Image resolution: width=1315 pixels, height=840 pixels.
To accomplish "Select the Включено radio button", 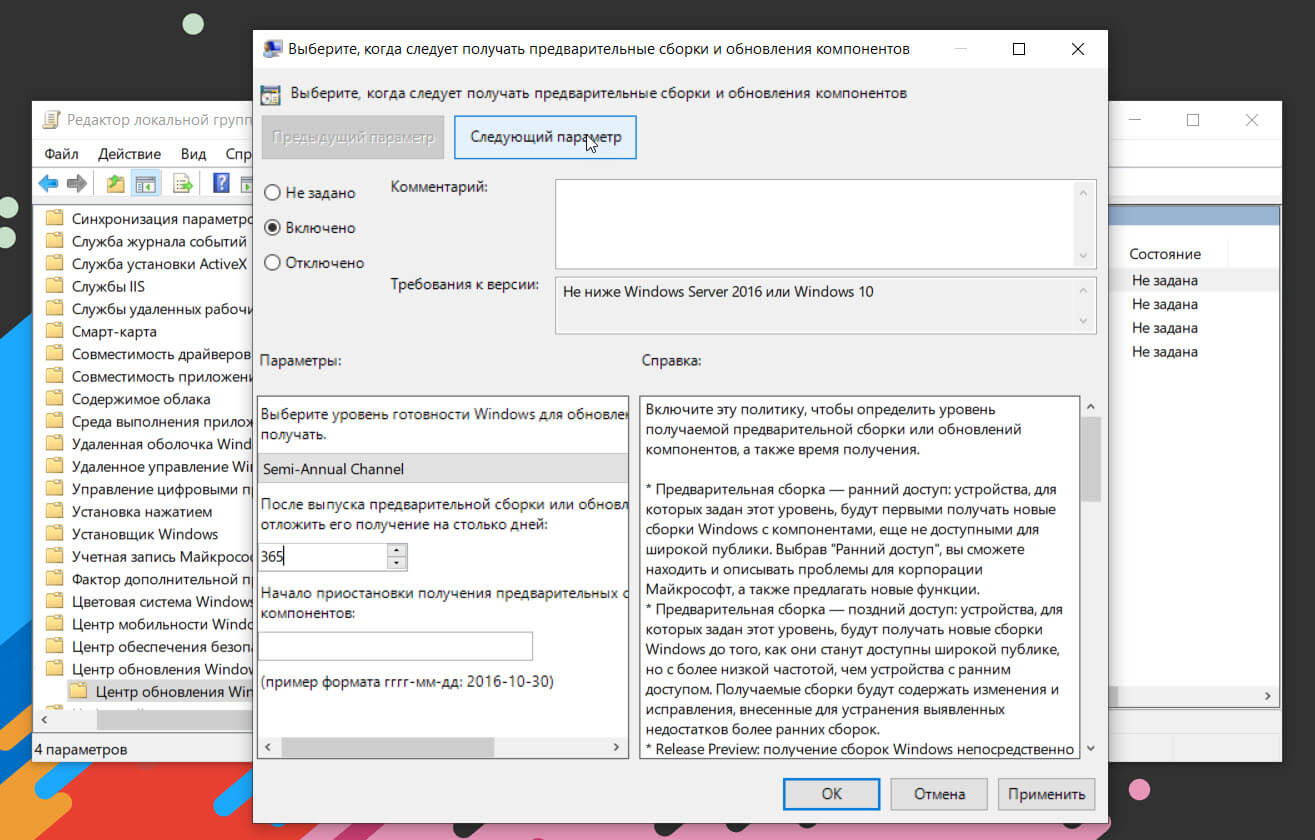I will click(272, 228).
